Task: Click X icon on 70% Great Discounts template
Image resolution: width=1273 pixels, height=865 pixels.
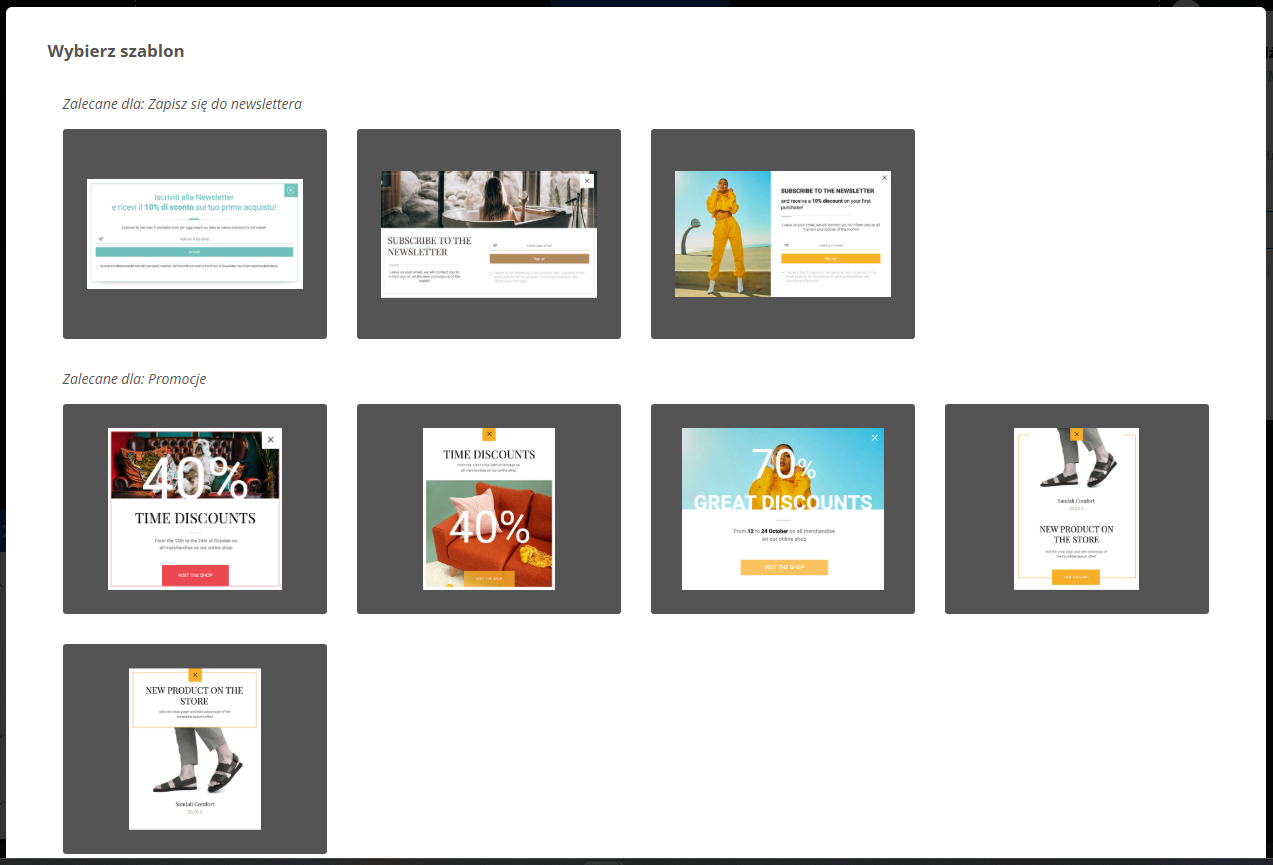Action: (x=875, y=438)
